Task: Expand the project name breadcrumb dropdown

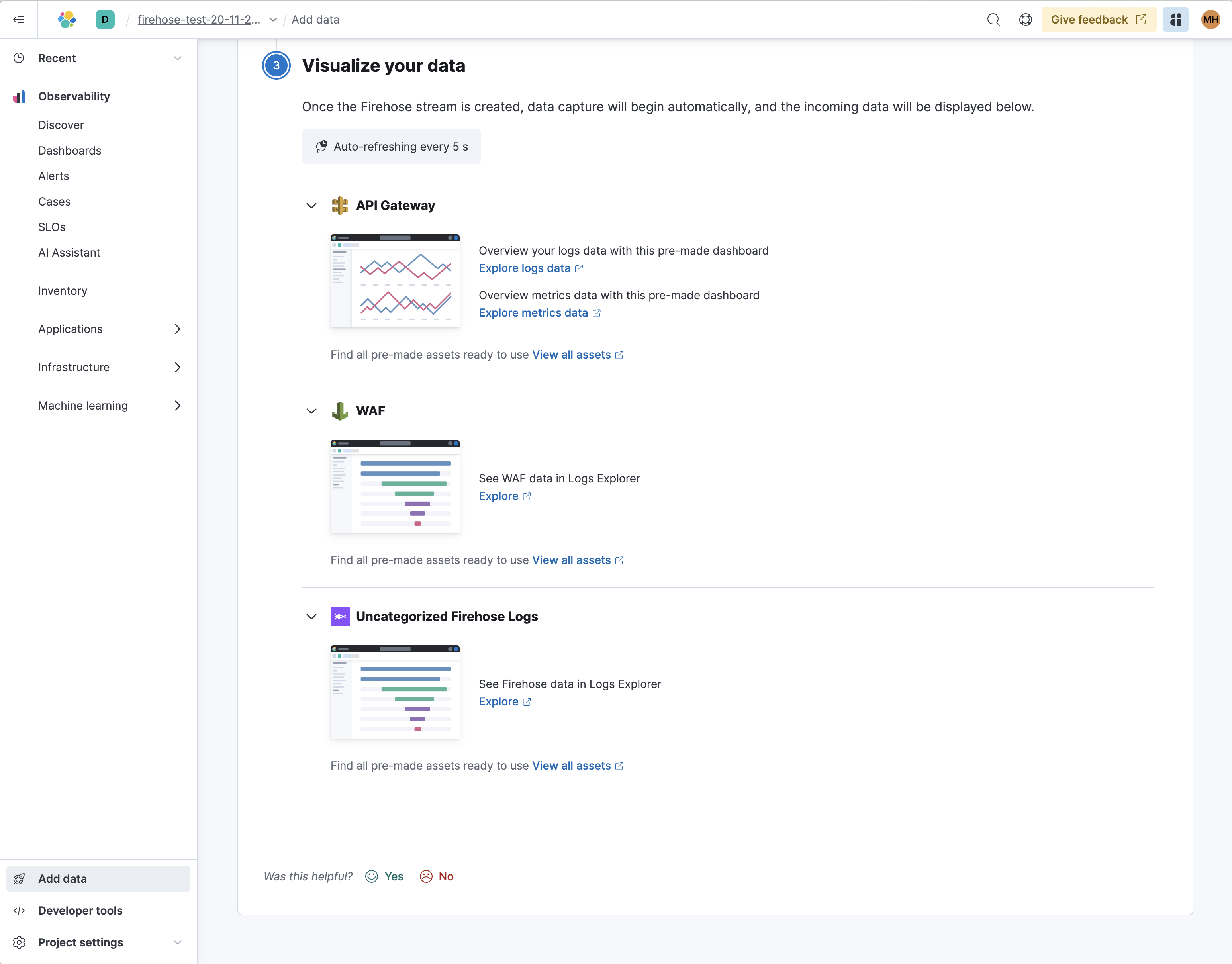Action: (x=273, y=20)
